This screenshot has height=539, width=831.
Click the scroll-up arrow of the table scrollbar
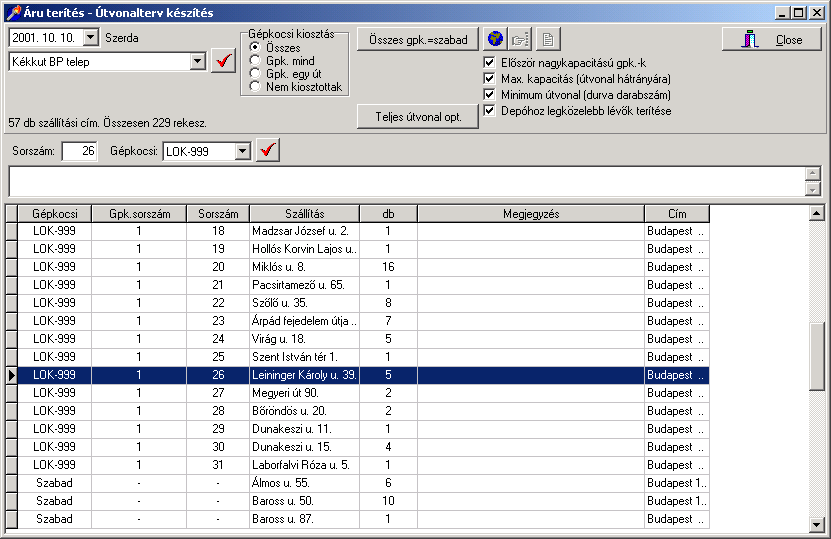click(x=816, y=213)
